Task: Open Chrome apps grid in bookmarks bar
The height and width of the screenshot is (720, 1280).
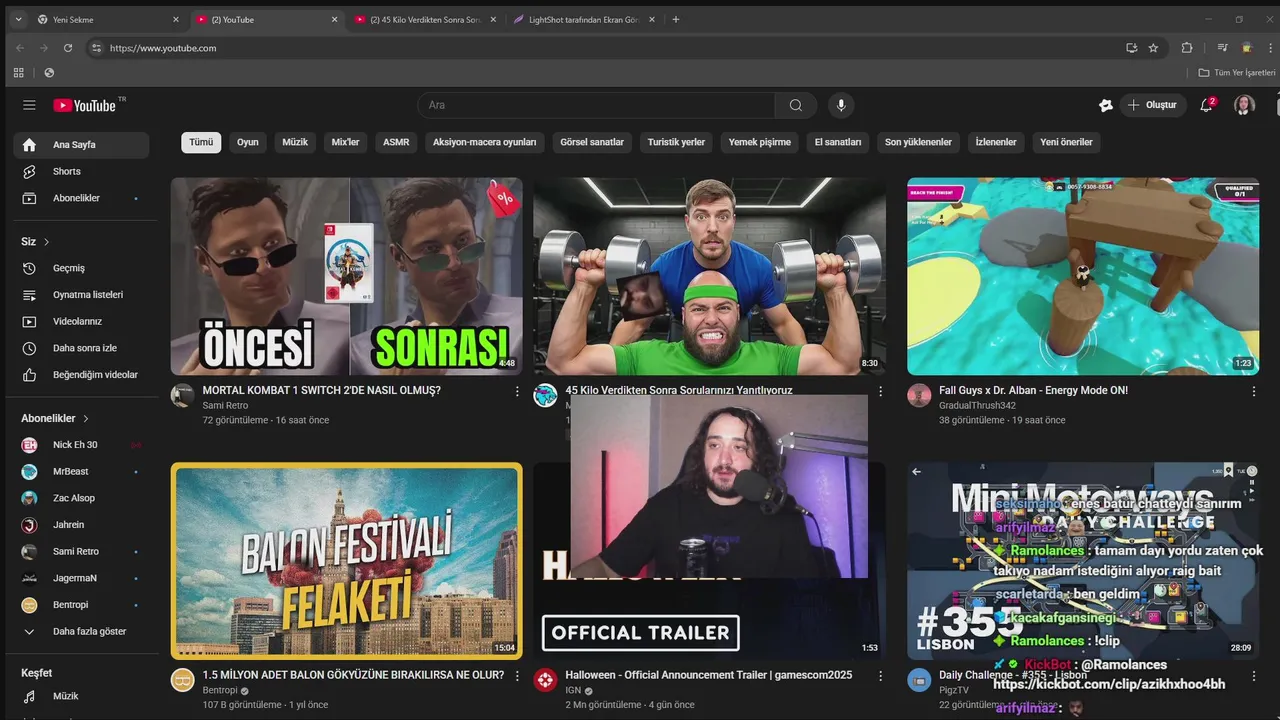Action: point(18,72)
